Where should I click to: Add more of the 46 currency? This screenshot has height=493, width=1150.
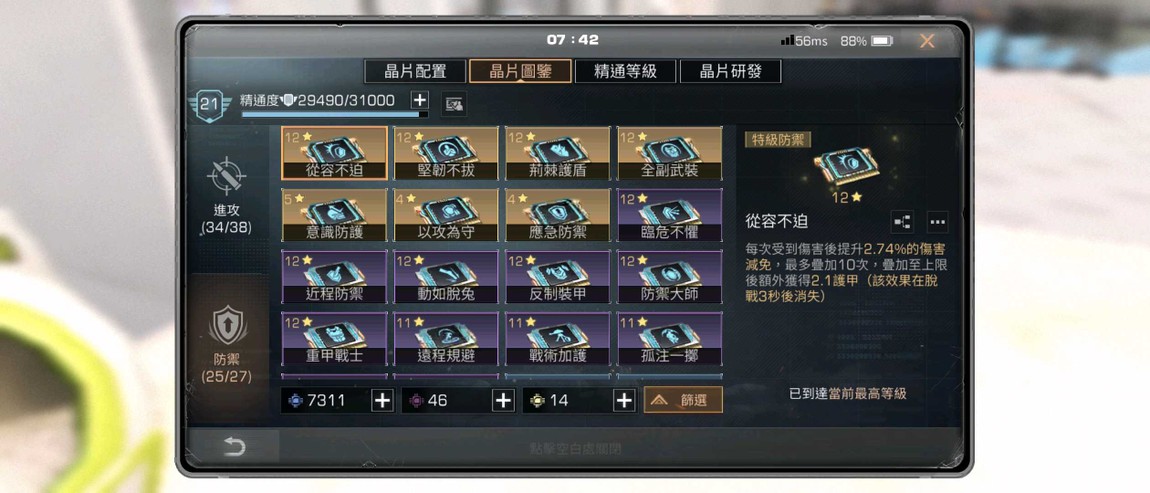tap(502, 401)
